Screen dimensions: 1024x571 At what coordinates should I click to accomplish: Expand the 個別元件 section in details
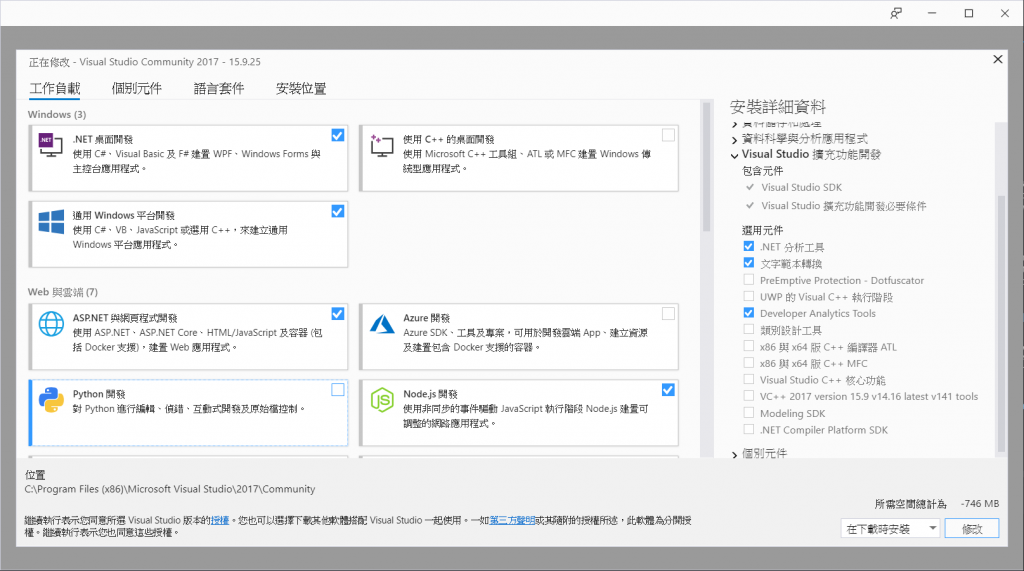735,454
